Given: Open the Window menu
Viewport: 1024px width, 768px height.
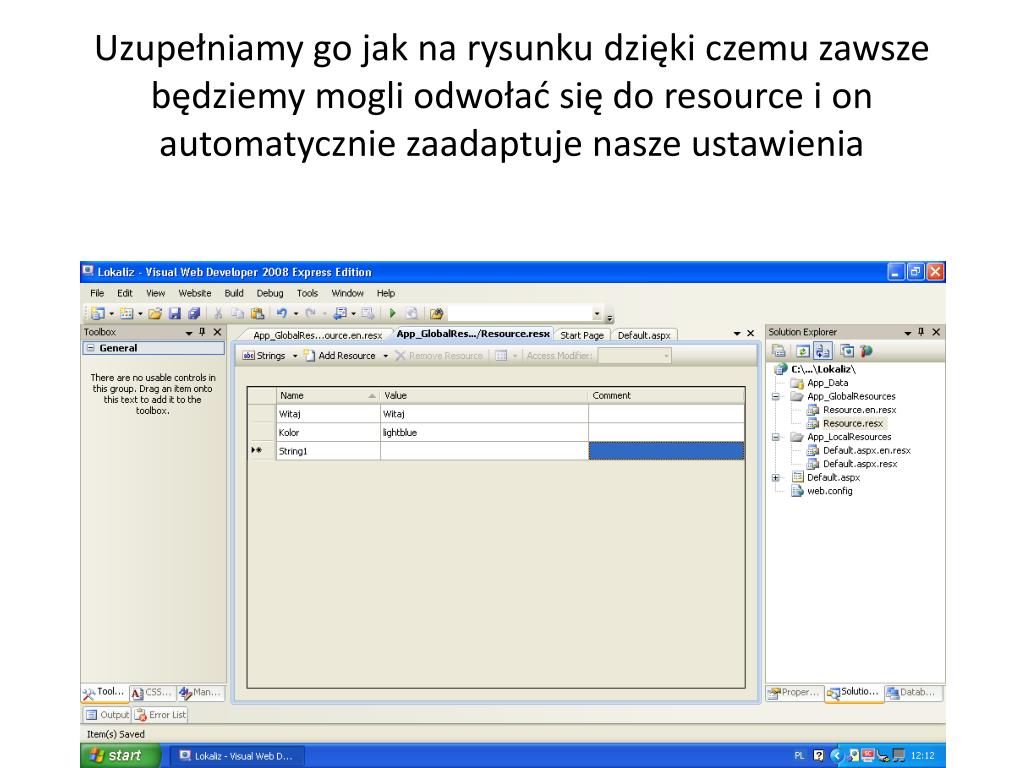Looking at the screenshot, I should (347, 293).
